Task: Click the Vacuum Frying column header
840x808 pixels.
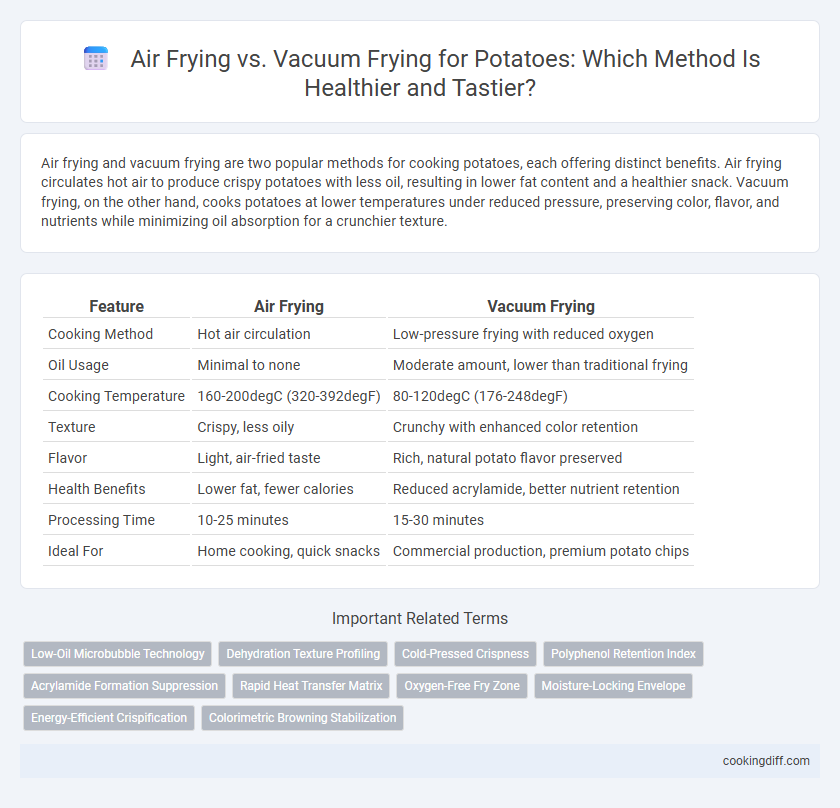Action: point(541,306)
